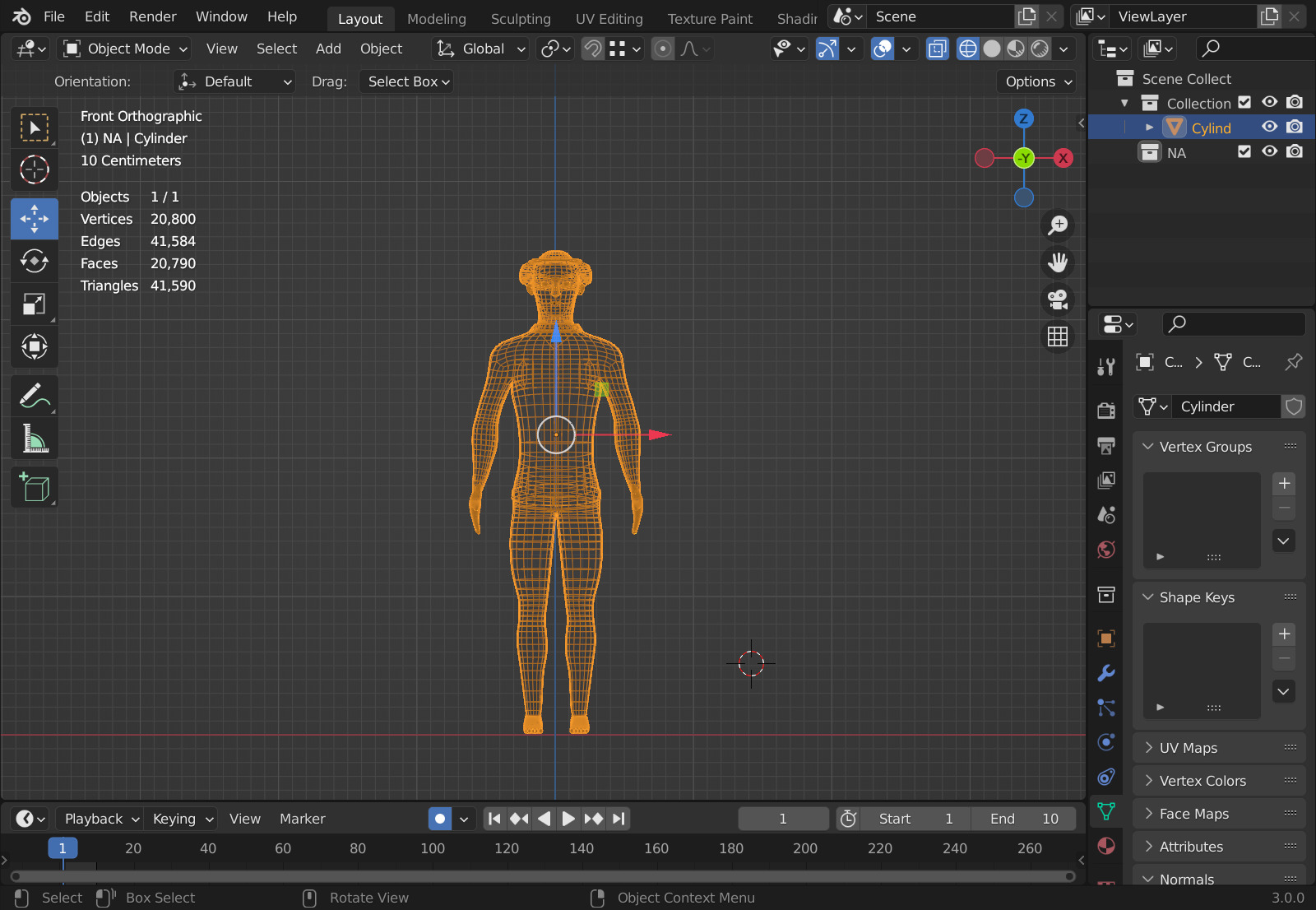Image resolution: width=1316 pixels, height=910 pixels.
Task: Open Global transform orientation dropdown
Action: tap(480, 49)
